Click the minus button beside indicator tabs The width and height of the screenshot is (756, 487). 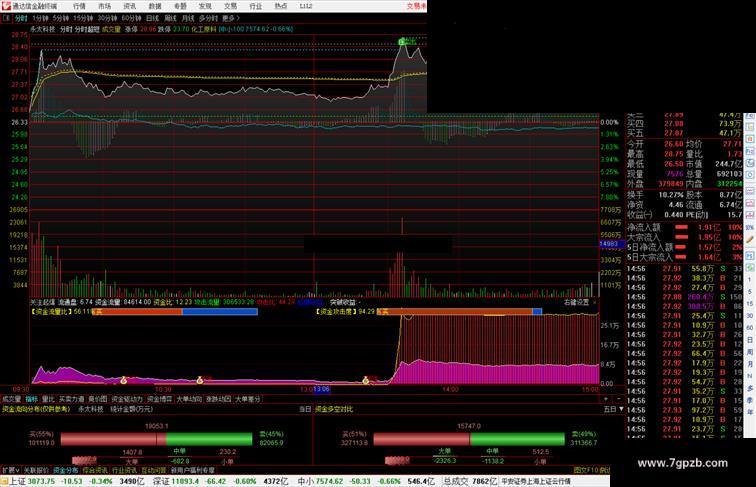point(619,399)
